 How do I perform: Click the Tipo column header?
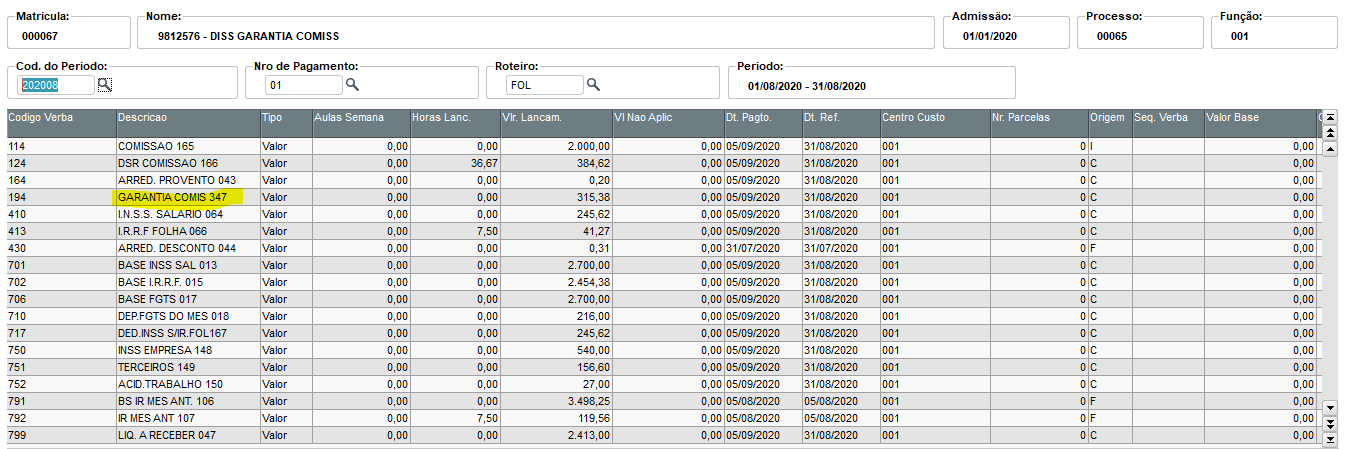(x=286, y=124)
